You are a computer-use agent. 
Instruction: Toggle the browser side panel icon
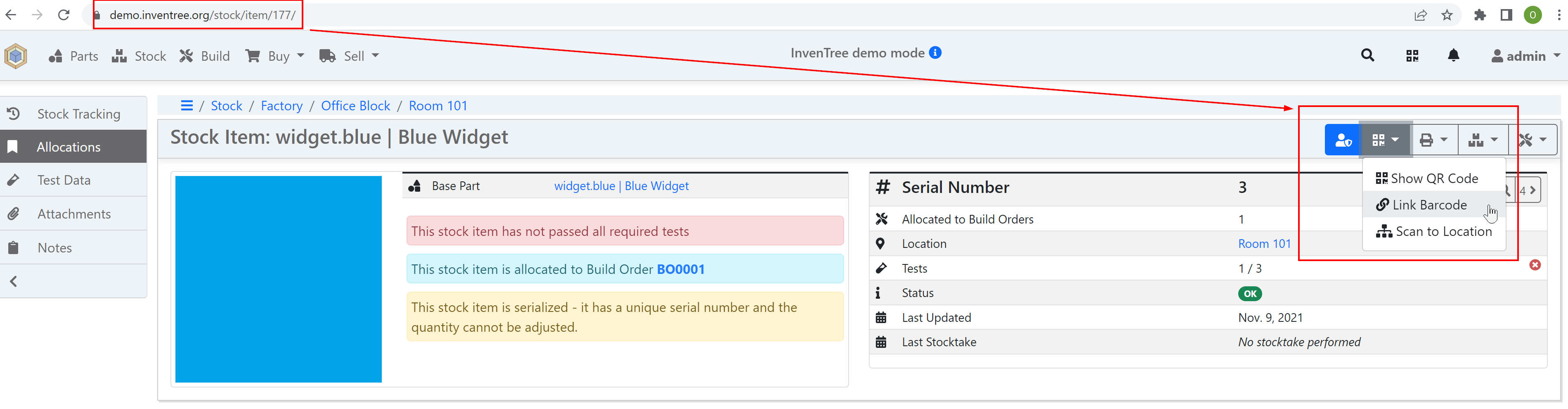(1506, 15)
